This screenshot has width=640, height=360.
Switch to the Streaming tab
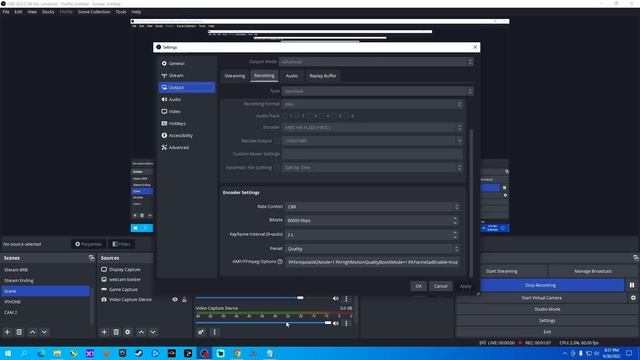pyautogui.click(x=235, y=76)
